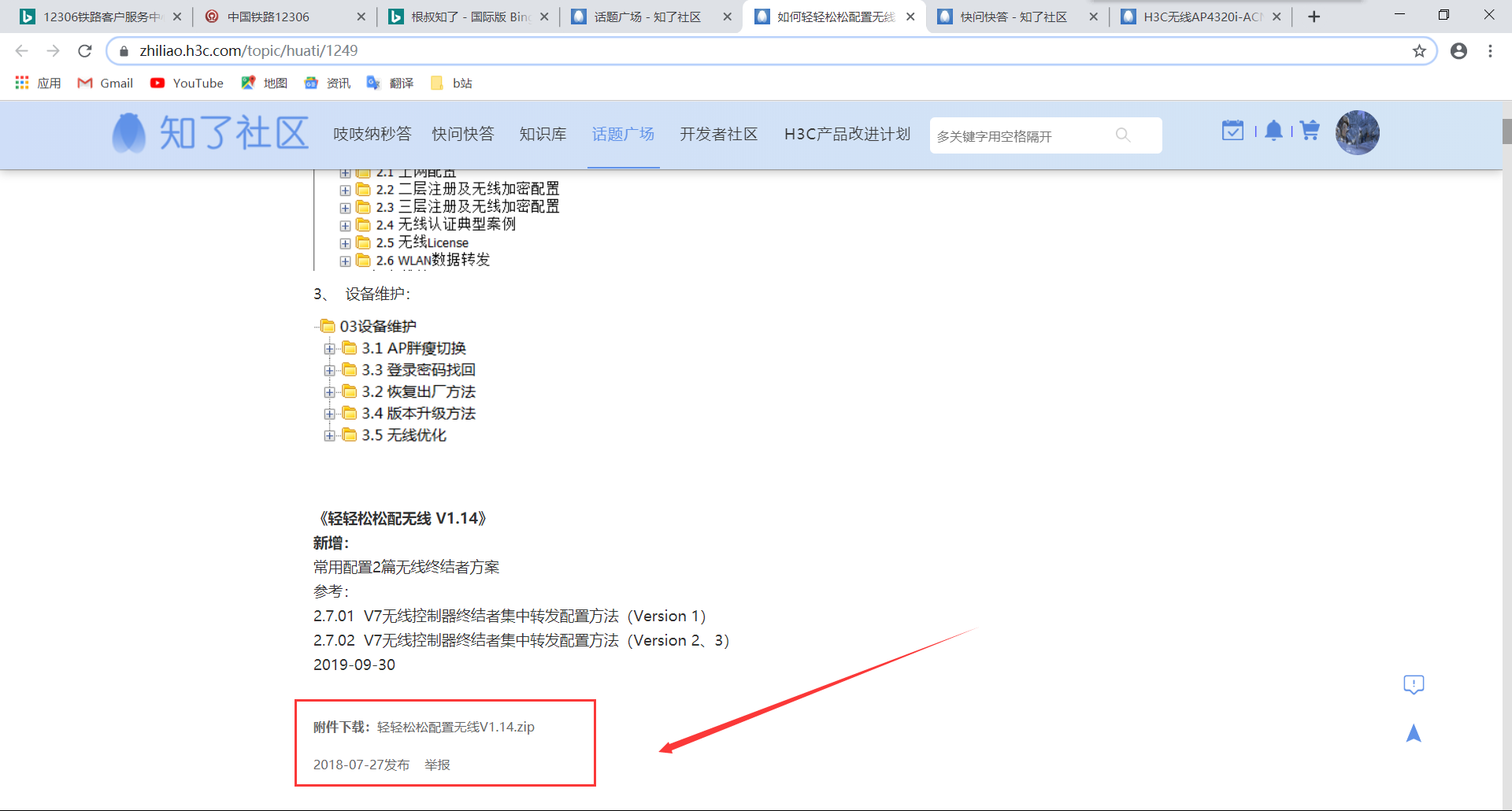Viewport: 1512px width, 811px height.
Task: Click the 2.4 无线认证典型案例 folder icon
Action: (x=363, y=224)
